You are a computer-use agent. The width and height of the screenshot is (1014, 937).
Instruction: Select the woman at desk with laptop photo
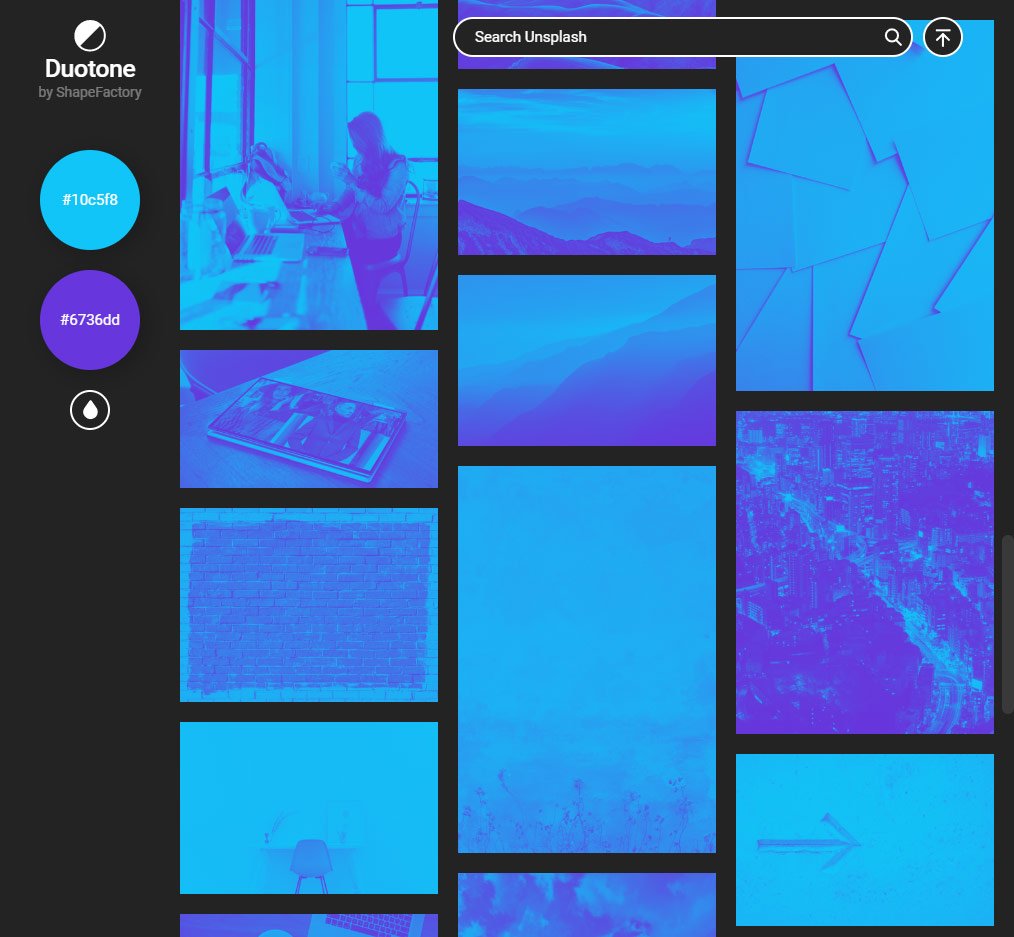click(x=308, y=165)
